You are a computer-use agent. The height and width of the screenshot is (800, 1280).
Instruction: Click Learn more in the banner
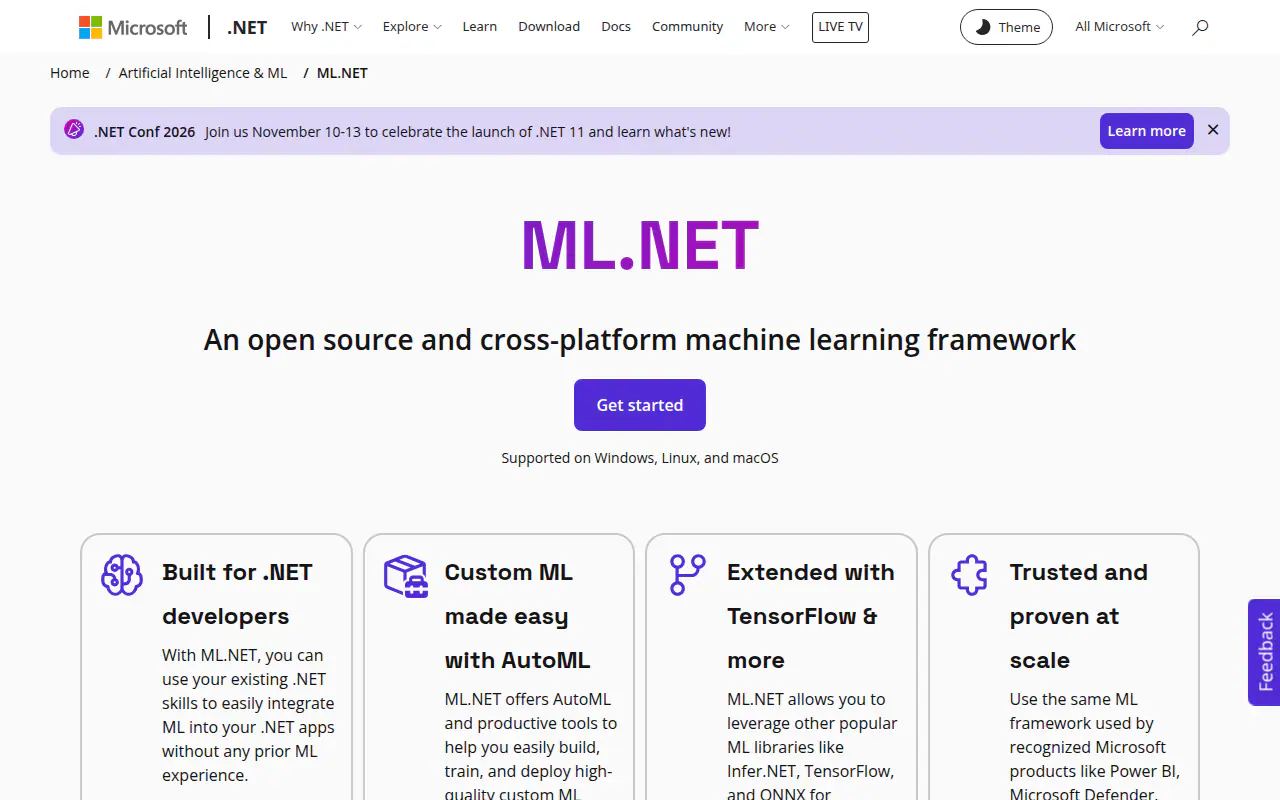click(1146, 131)
